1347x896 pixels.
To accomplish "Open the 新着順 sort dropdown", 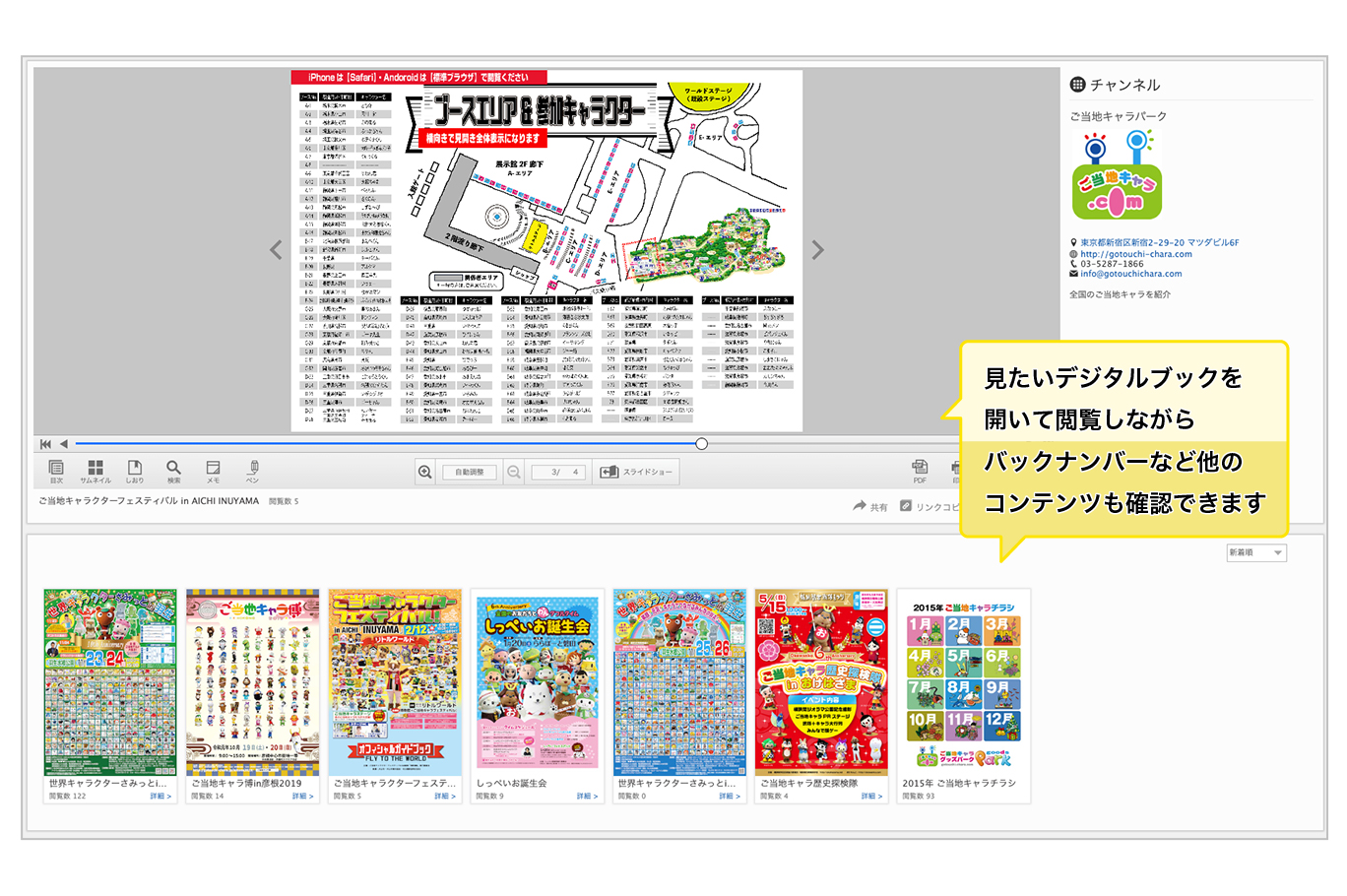I will tap(1256, 553).
